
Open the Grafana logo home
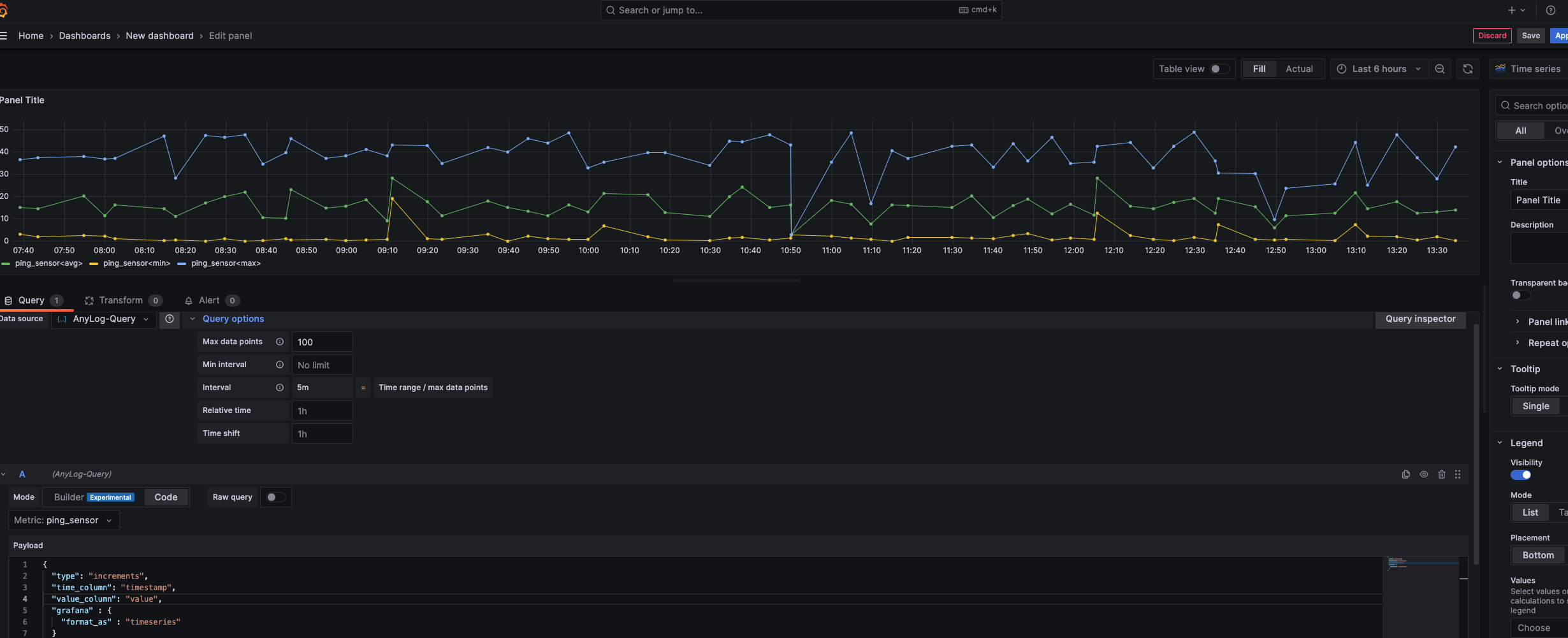coord(3,10)
